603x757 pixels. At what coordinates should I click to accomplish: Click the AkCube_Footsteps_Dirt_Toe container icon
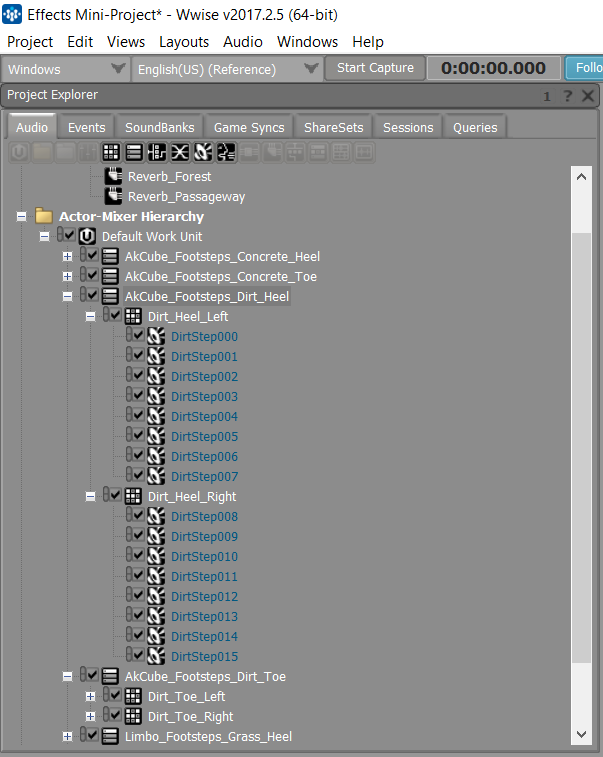[x=111, y=676]
